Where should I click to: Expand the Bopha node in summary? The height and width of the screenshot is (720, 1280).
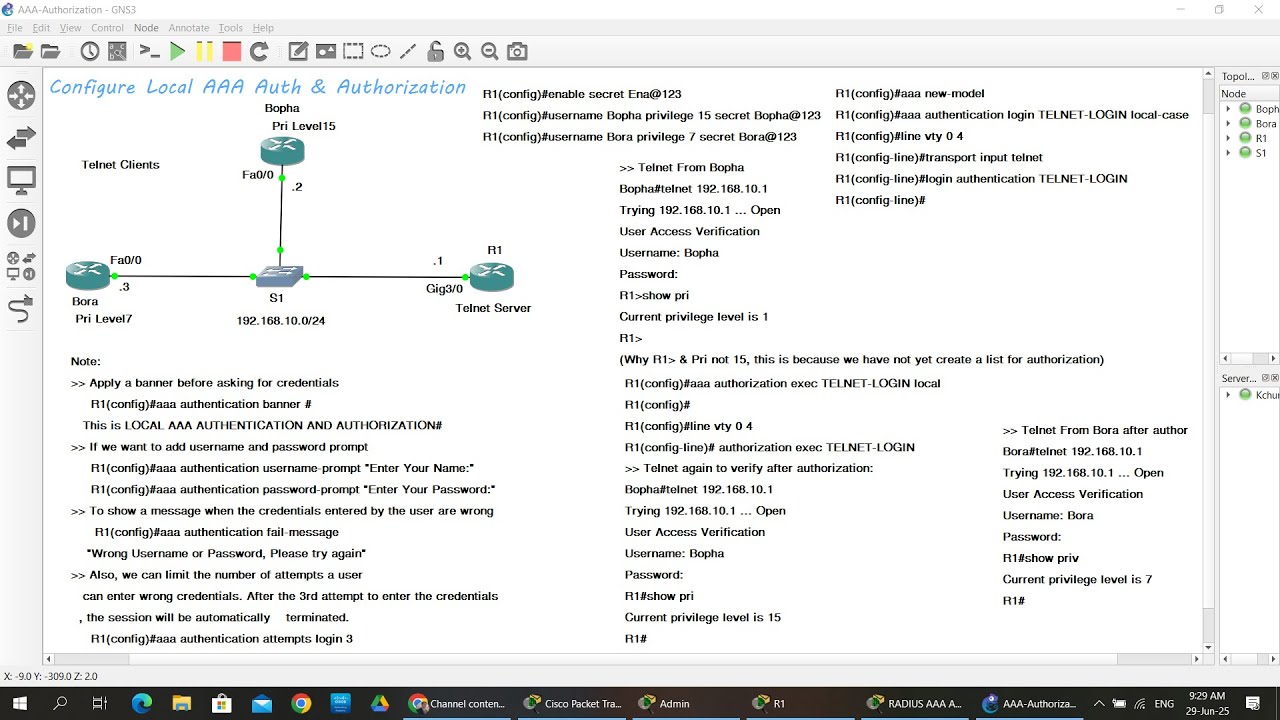point(1228,109)
